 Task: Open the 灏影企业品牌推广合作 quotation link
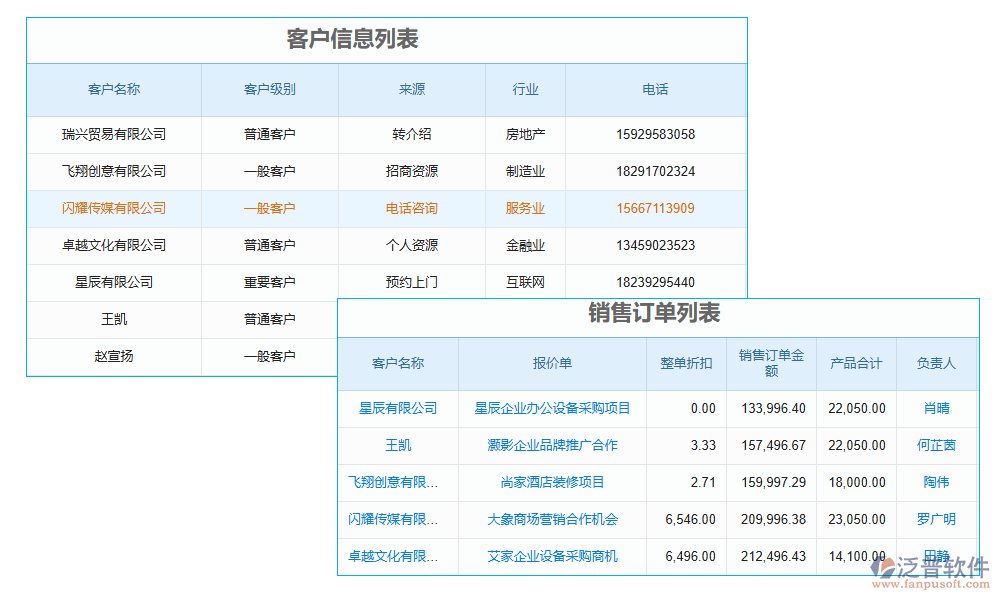point(552,445)
